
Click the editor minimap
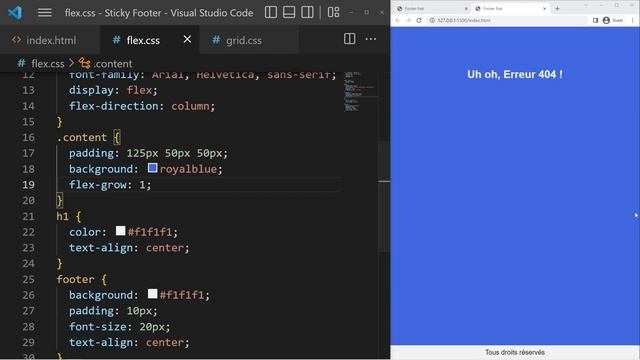pyautogui.click(x=361, y=91)
